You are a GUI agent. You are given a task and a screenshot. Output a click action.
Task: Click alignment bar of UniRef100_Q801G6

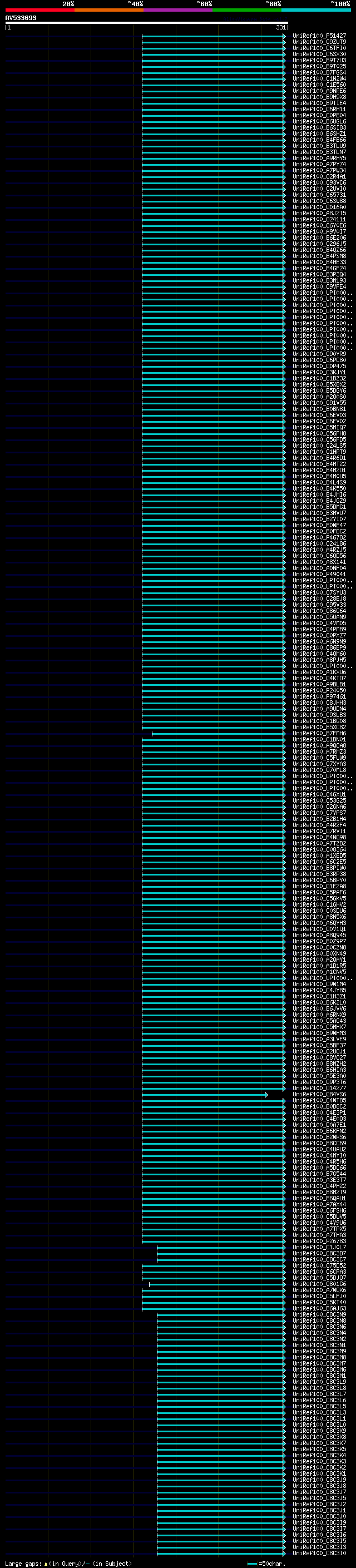point(217,1284)
